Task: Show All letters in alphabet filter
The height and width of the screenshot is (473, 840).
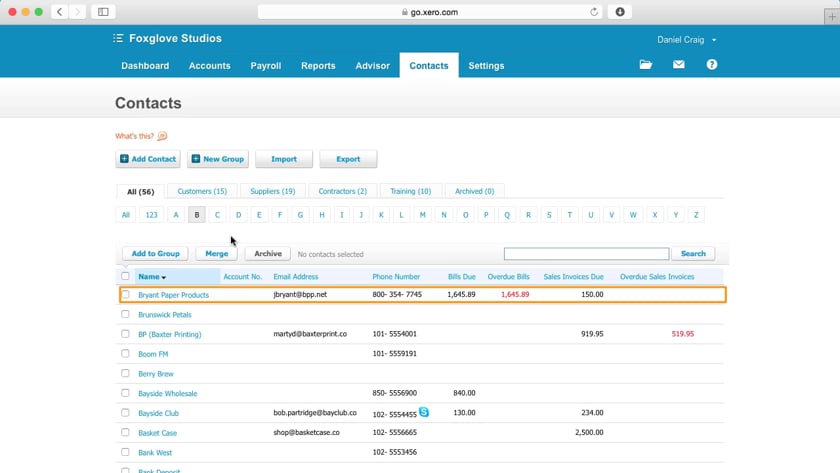Action: coord(125,215)
